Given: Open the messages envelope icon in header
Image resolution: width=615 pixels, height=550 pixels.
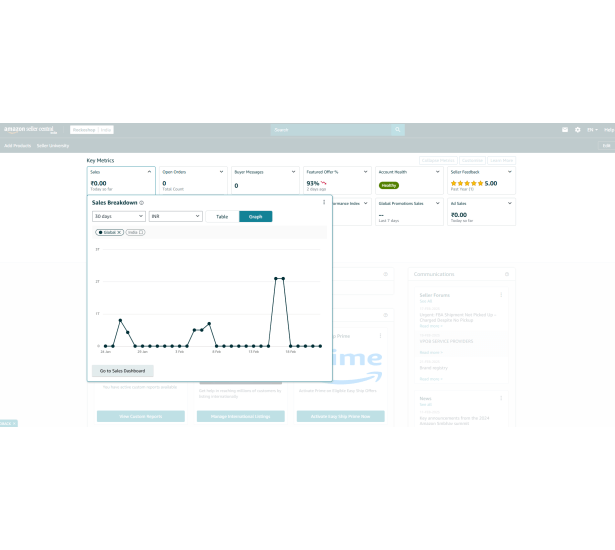Looking at the screenshot, I should tap(564, 130).
